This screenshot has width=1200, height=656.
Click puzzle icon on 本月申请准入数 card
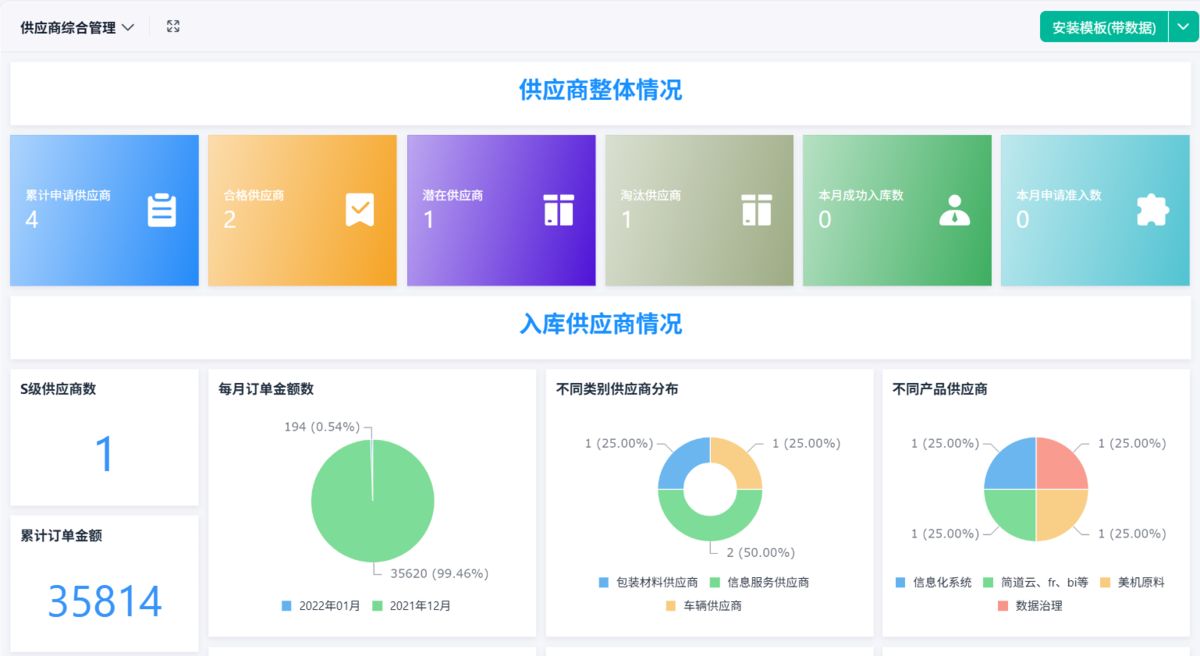(1152, 210)
